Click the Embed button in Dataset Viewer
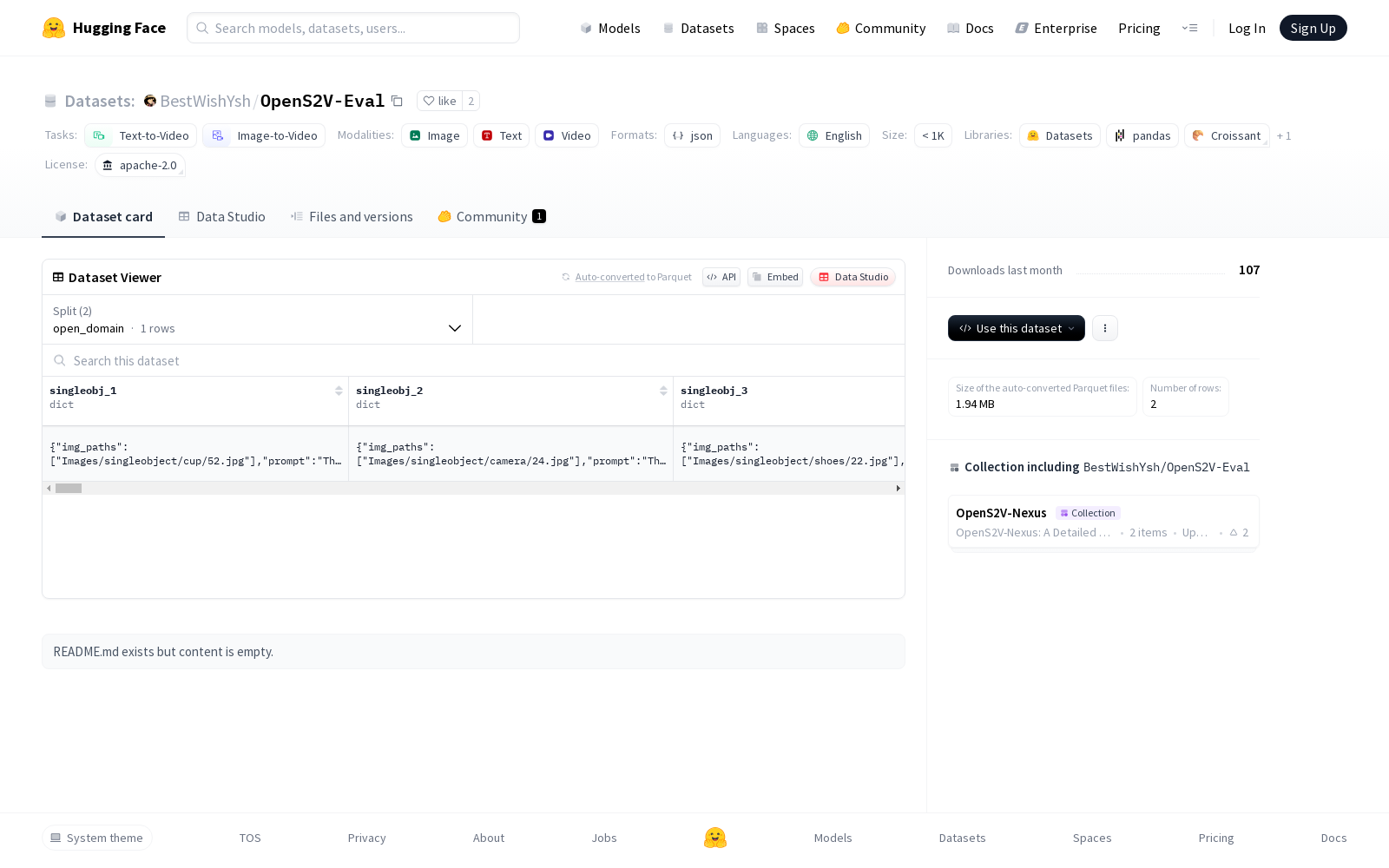The height and width of the screenshot is (868, 1389). (x=774, y=277)
